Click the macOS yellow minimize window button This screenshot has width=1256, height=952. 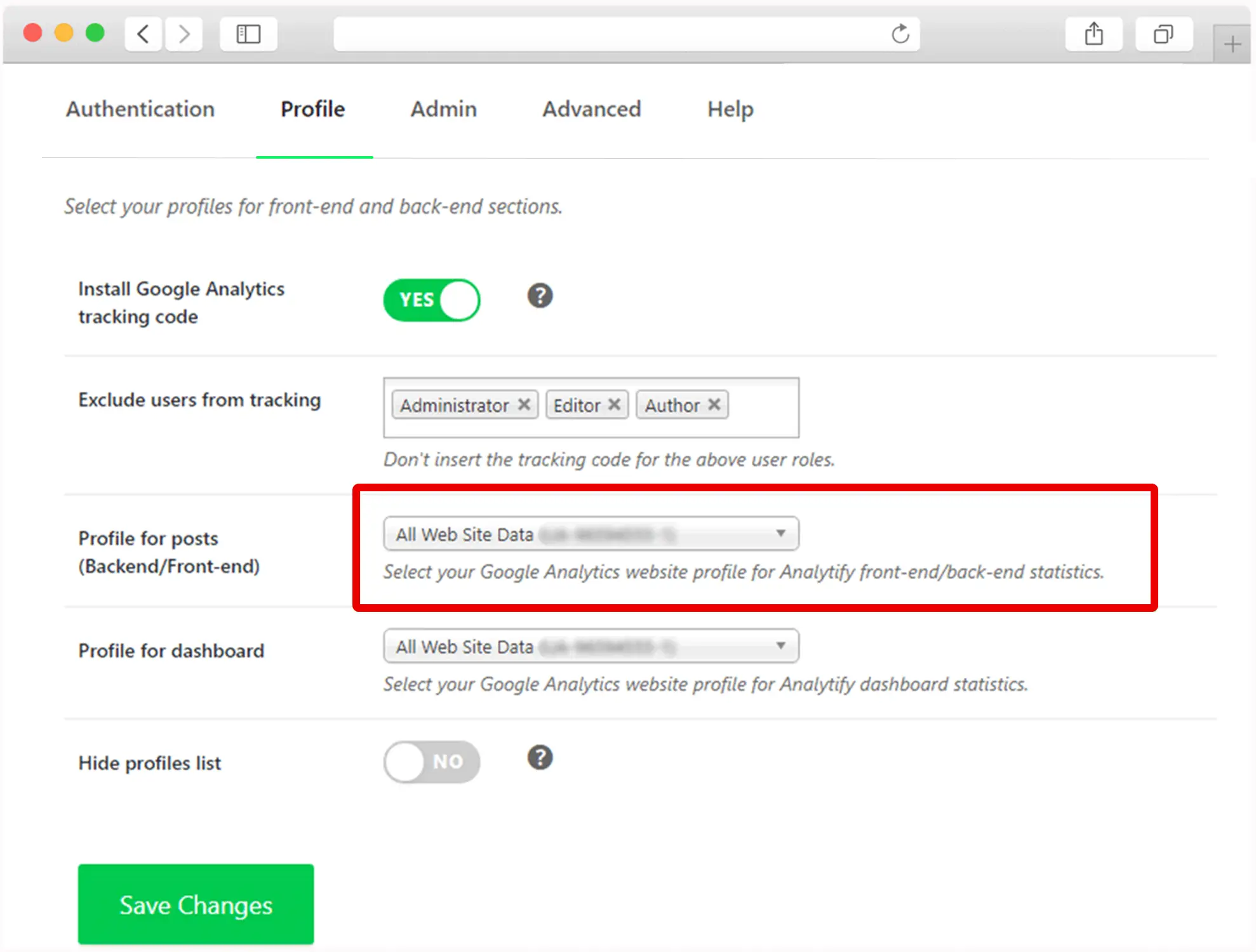coord(63,32)
